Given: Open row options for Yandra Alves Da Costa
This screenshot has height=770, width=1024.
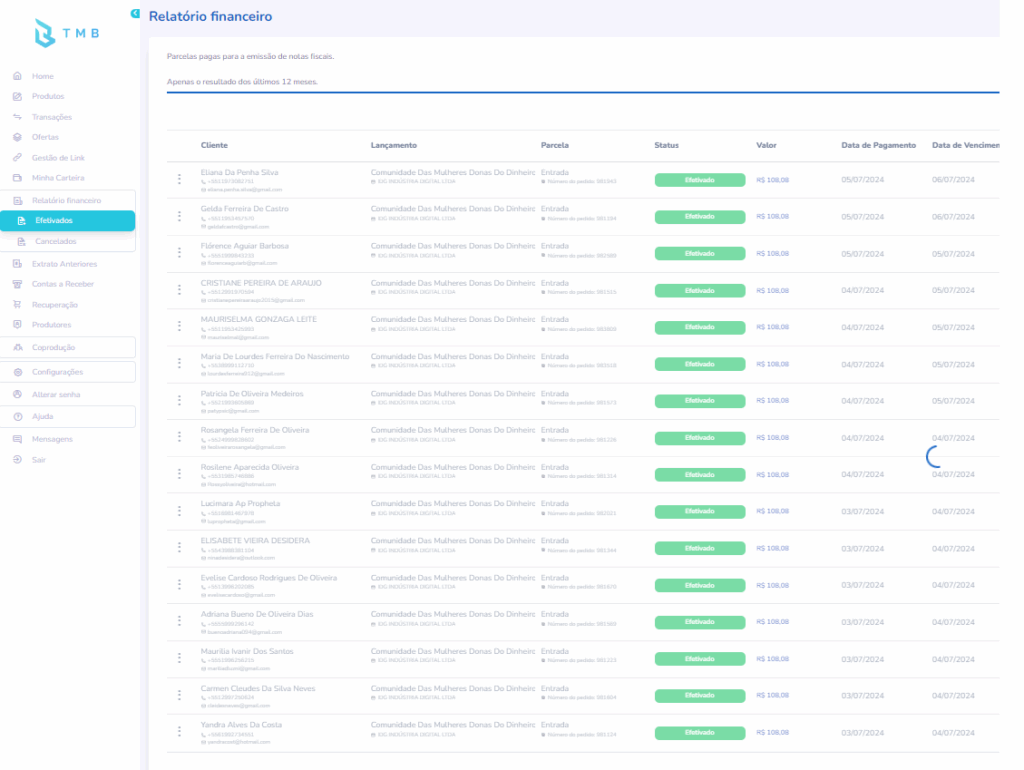Looking at the screenshot, I should 180,731.
